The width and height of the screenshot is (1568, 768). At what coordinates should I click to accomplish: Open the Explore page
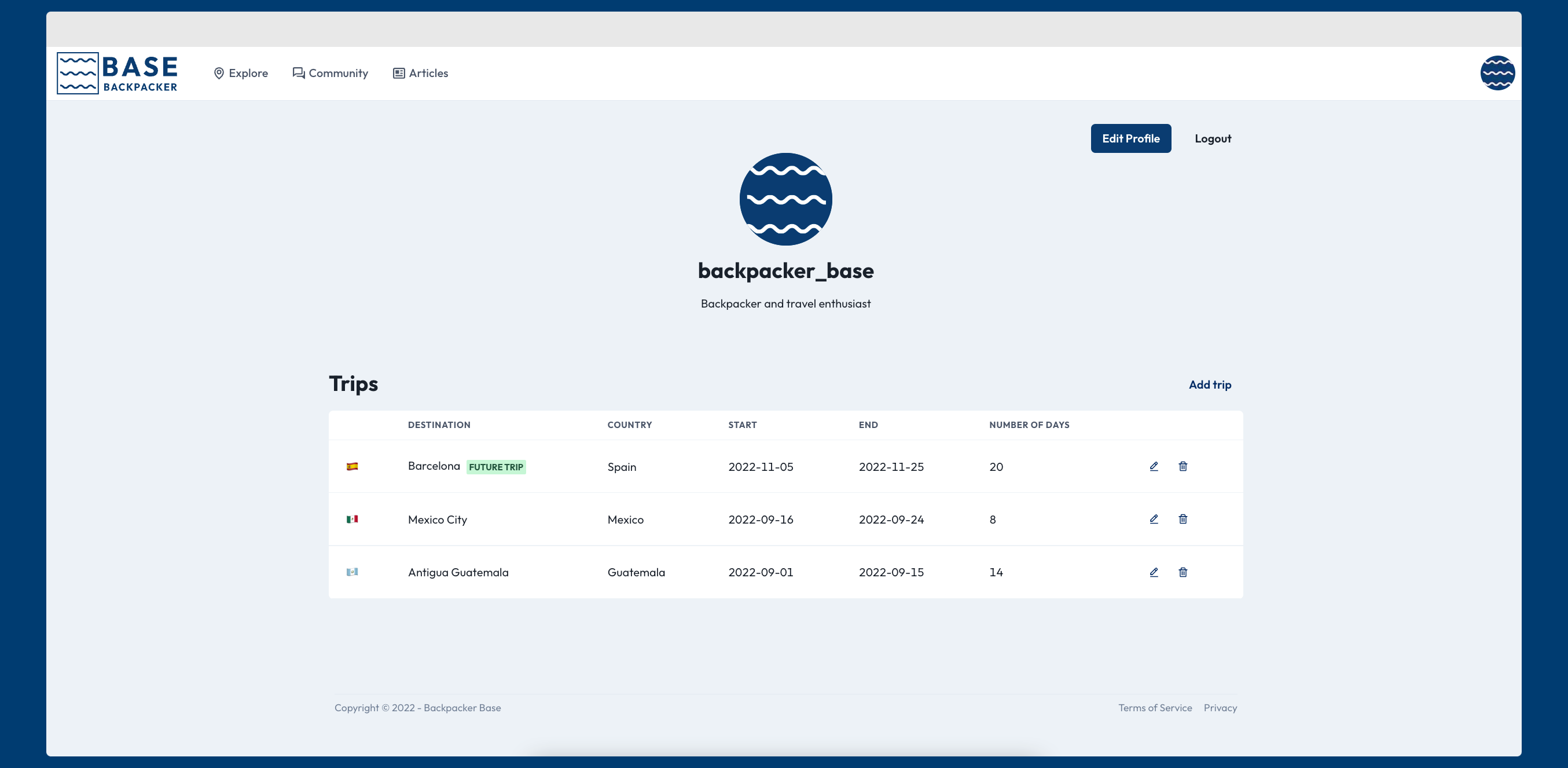coord(241,73)
